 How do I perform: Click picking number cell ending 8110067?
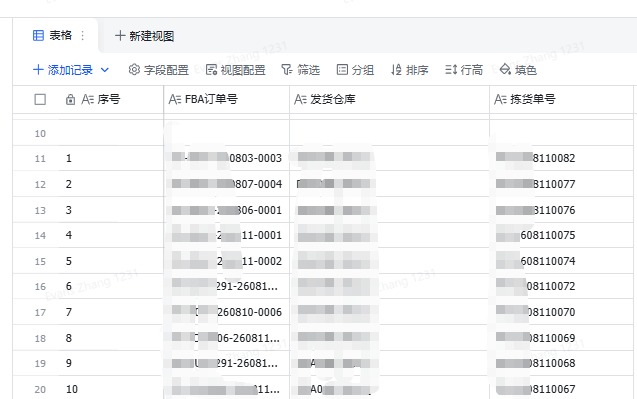(561, 389)
